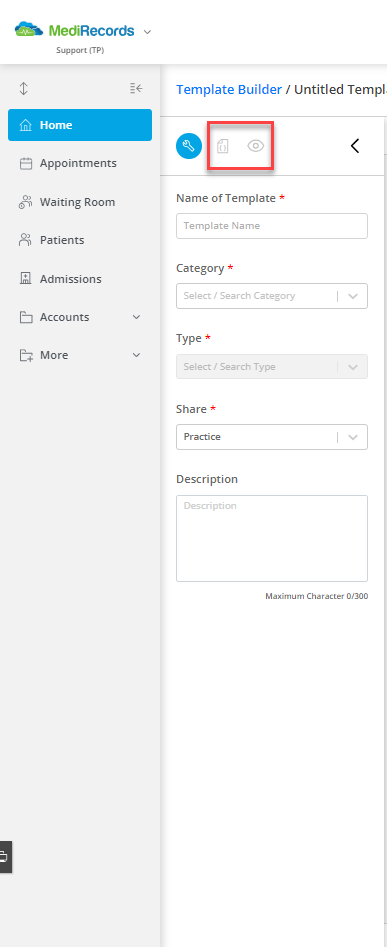Navigate to Patients
This screenshot has height=947, width=387.
(x=80, y=240)
